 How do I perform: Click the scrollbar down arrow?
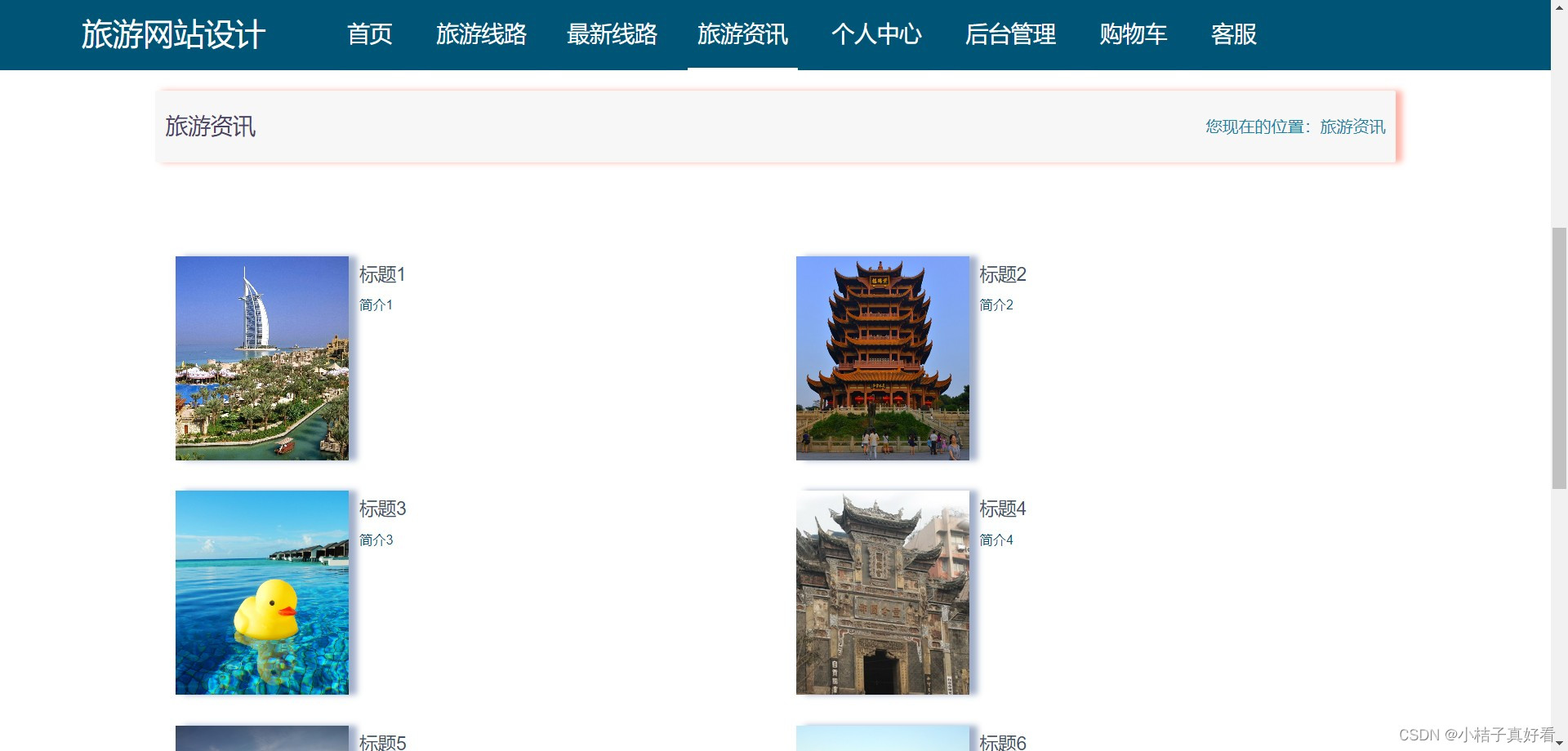point(1559,744)
